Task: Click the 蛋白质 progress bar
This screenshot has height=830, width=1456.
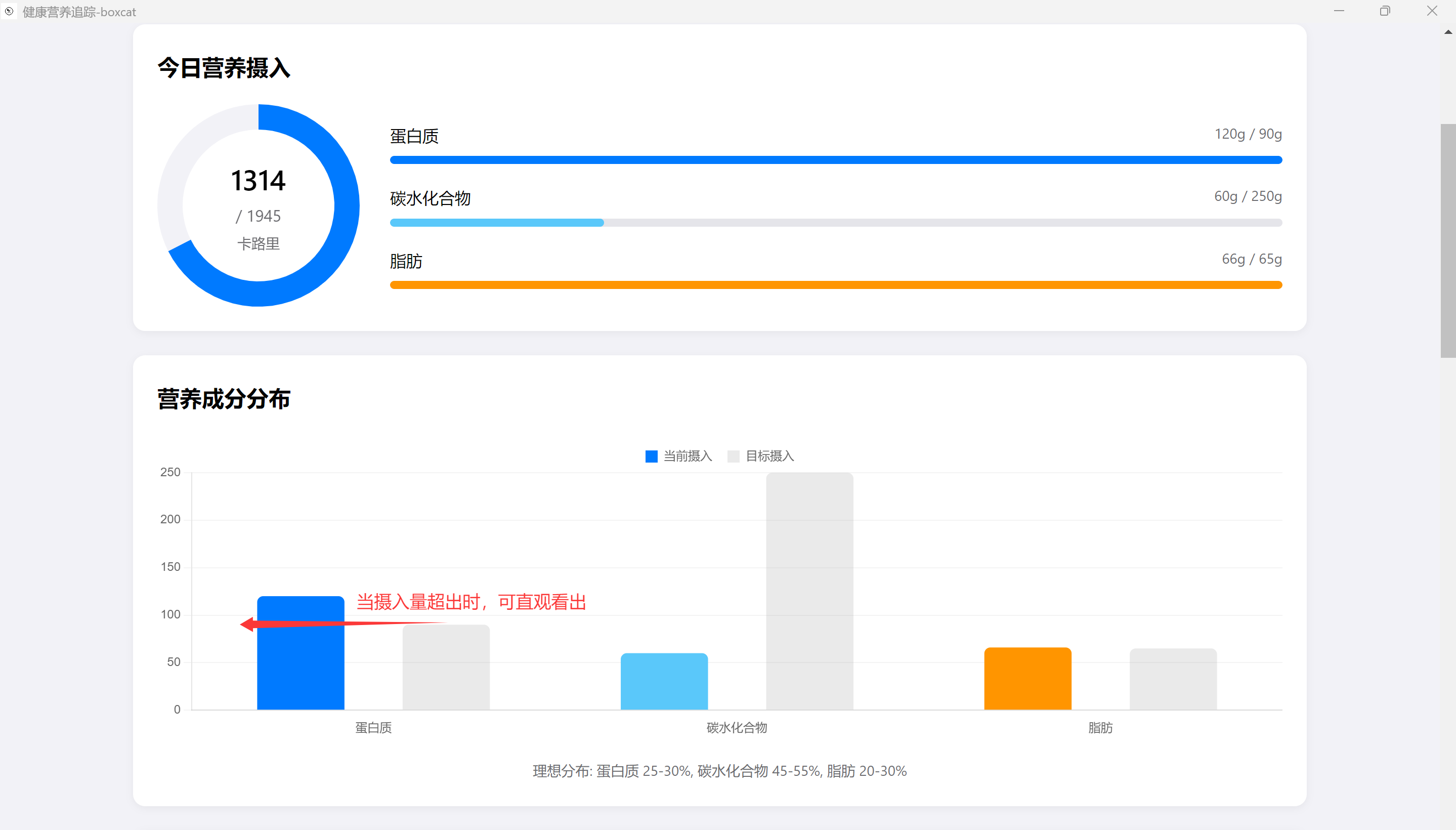Action: coord(836,159)
